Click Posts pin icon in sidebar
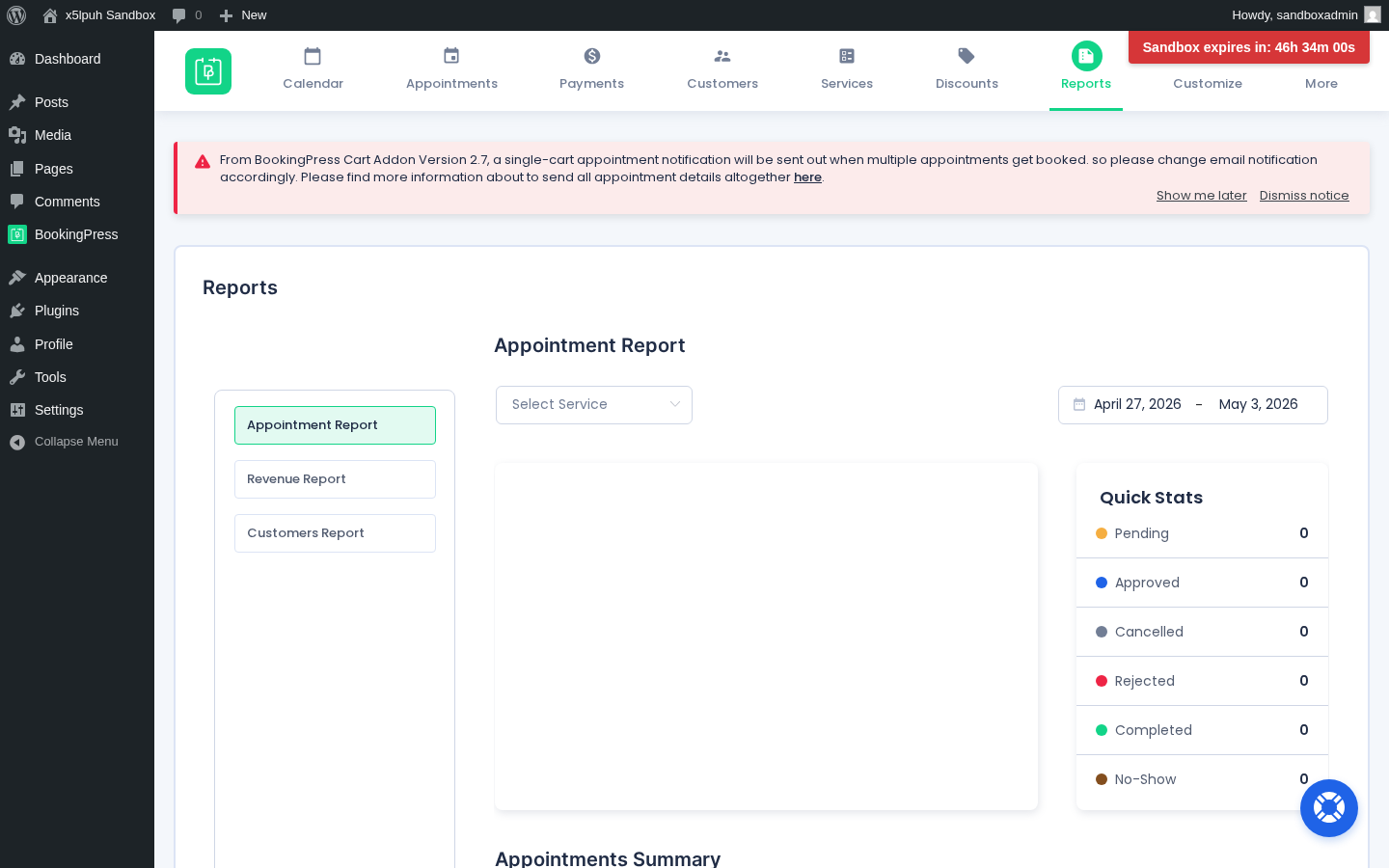 click(x=17, y=102)
